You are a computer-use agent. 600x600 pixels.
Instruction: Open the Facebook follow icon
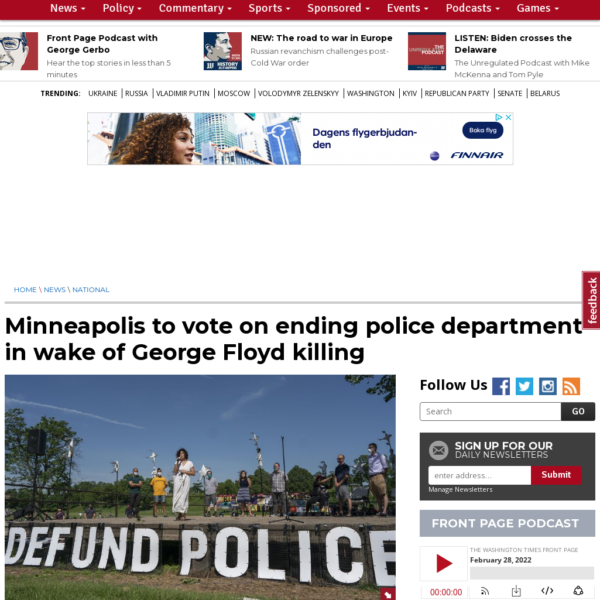[x=501, y=386]
